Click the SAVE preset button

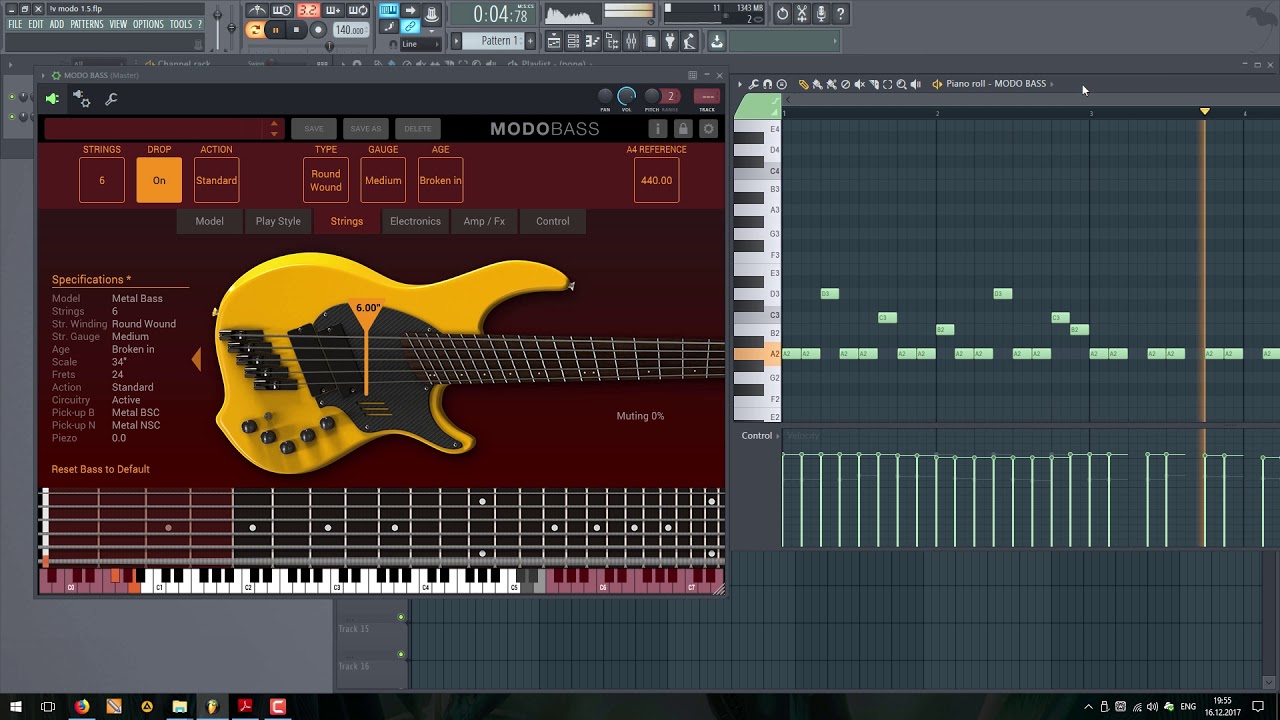pos(314,129)
